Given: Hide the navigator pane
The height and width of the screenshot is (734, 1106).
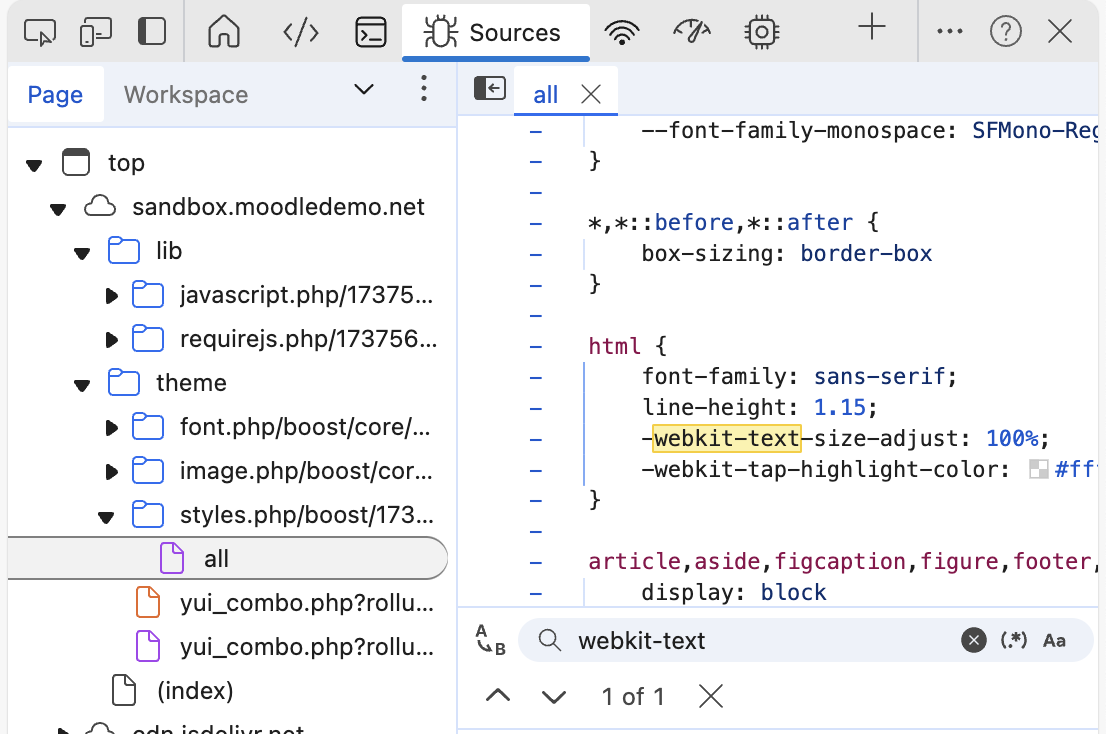Looking at the screenshot, I should pyautogui.click(x=490, y=90).
